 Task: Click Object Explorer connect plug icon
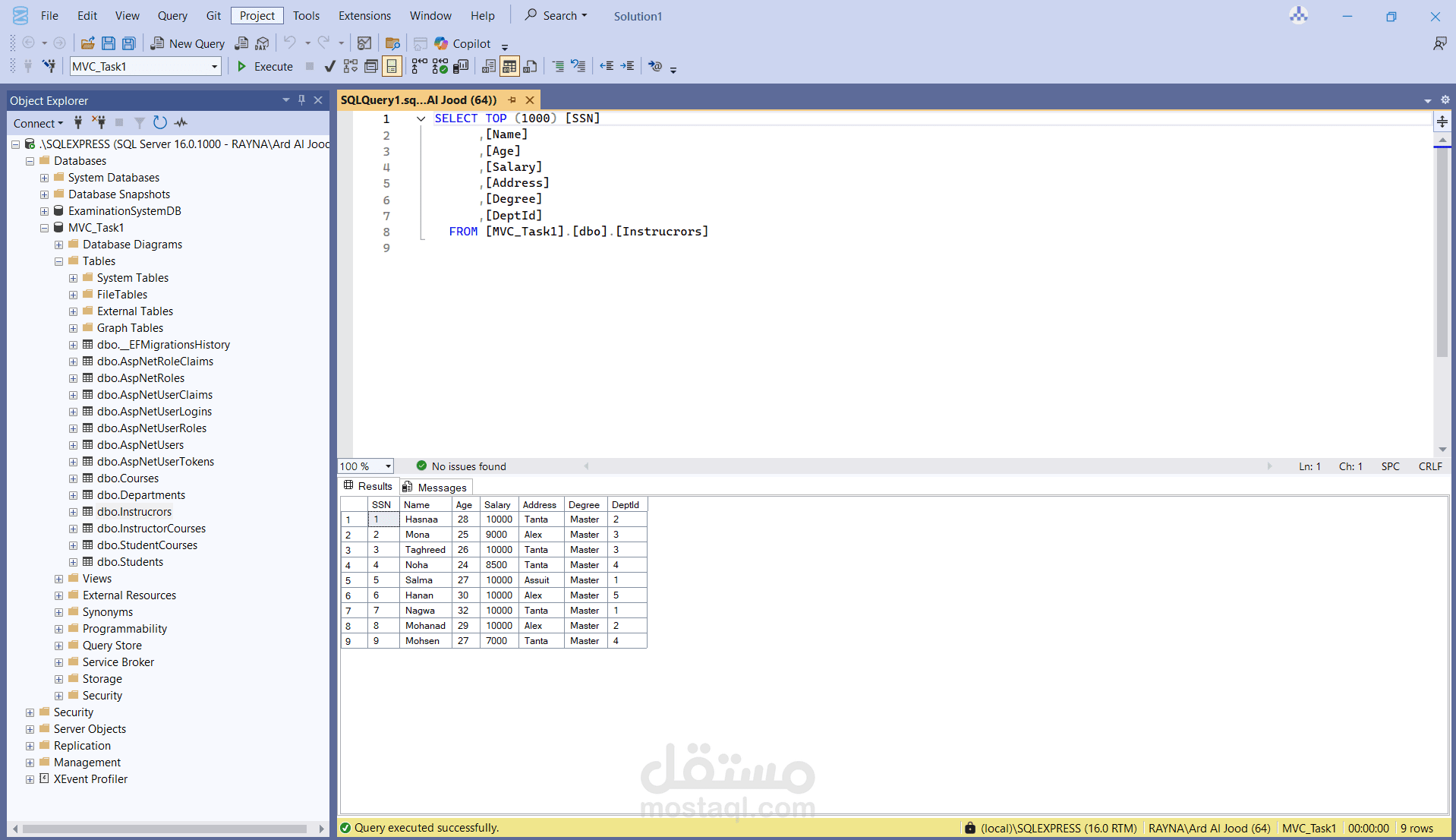coord(78,122)
